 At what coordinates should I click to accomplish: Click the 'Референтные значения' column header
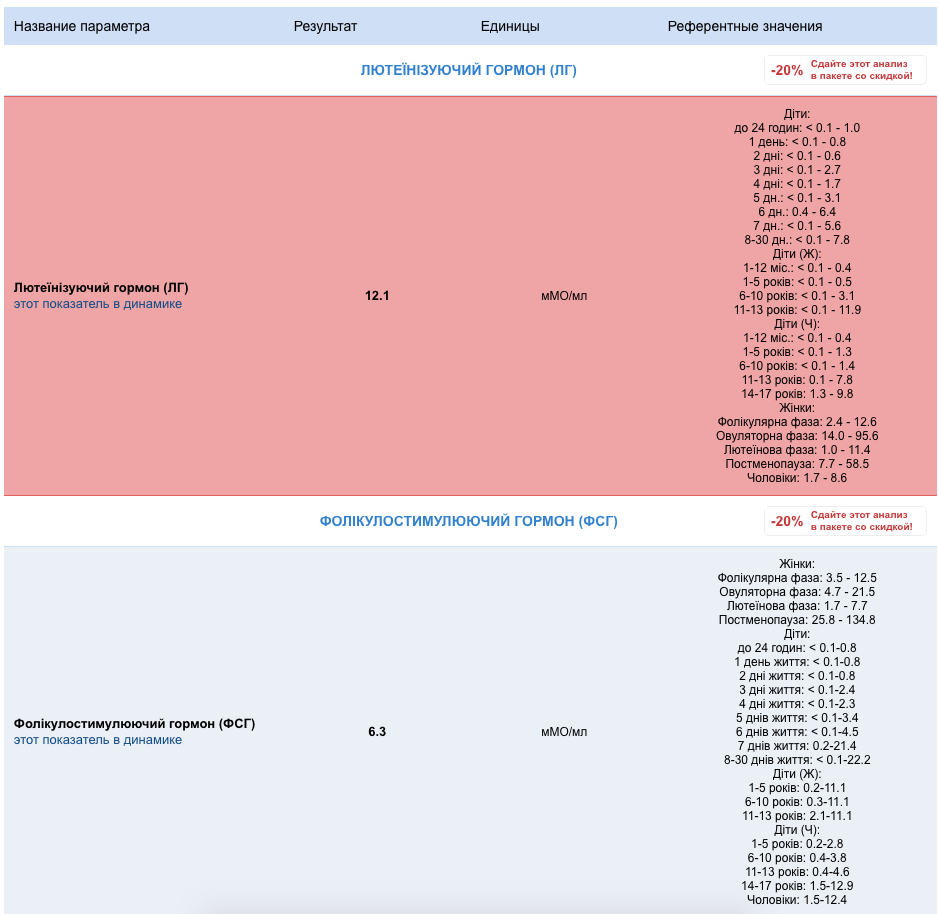pyautogui.click(x=745, y=26)
